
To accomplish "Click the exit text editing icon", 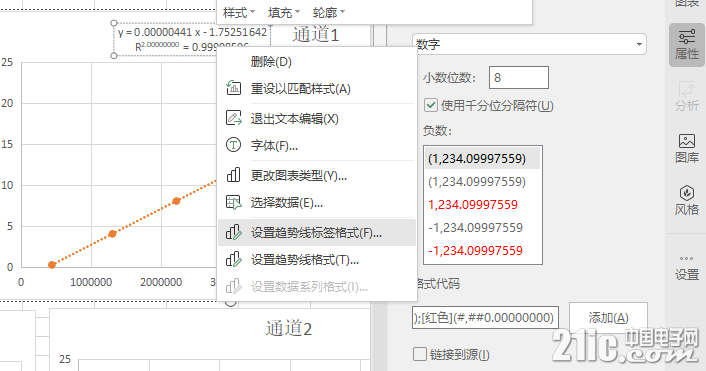I will [233, 118].
